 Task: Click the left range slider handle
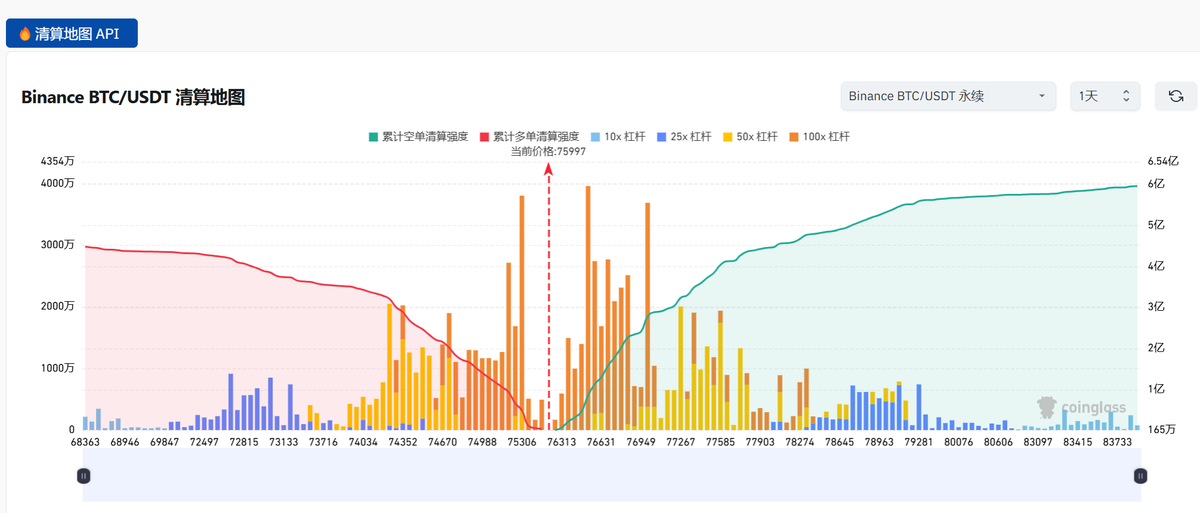(x=83, y=477)
